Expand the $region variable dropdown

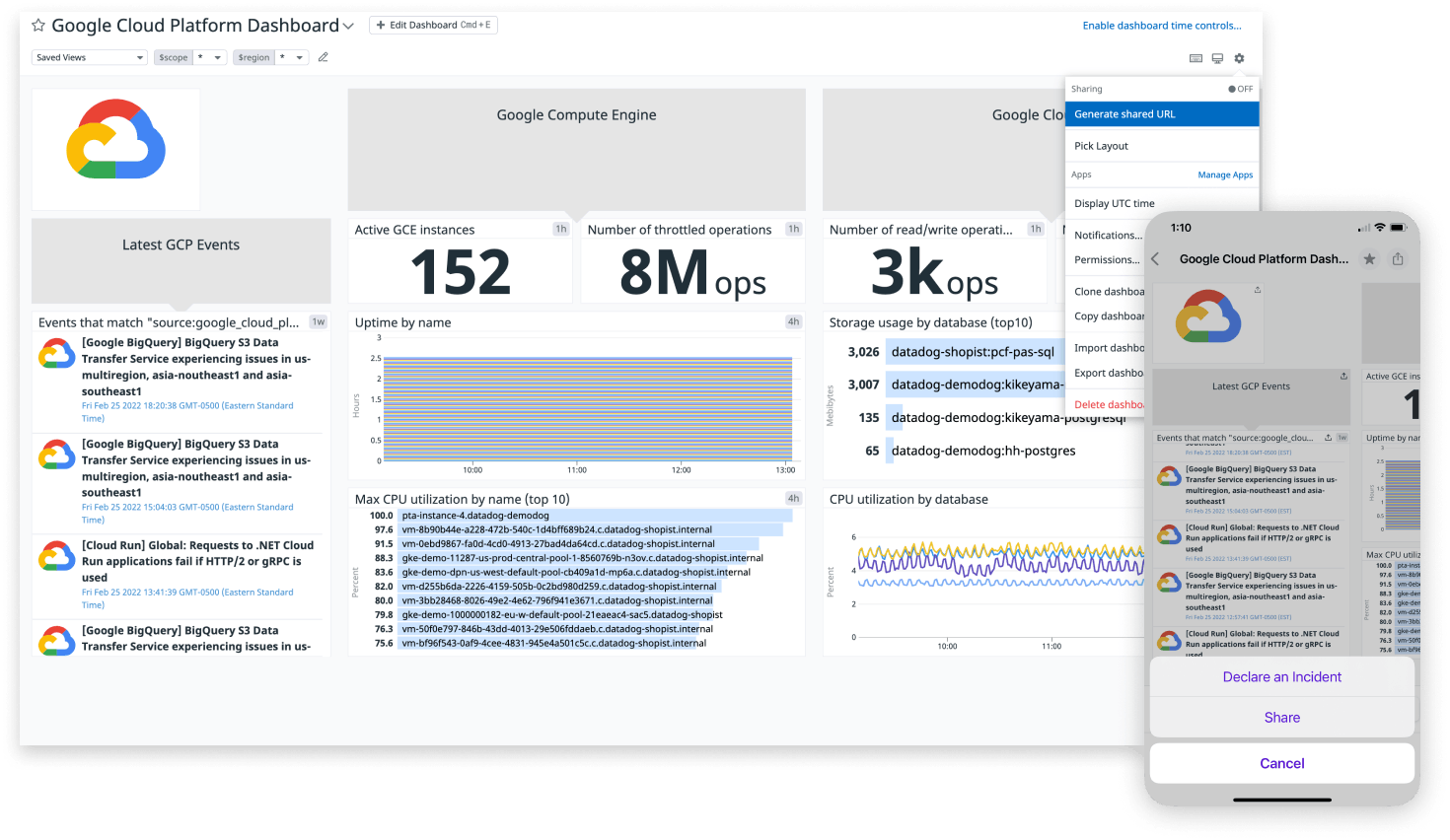click(291, 57)
